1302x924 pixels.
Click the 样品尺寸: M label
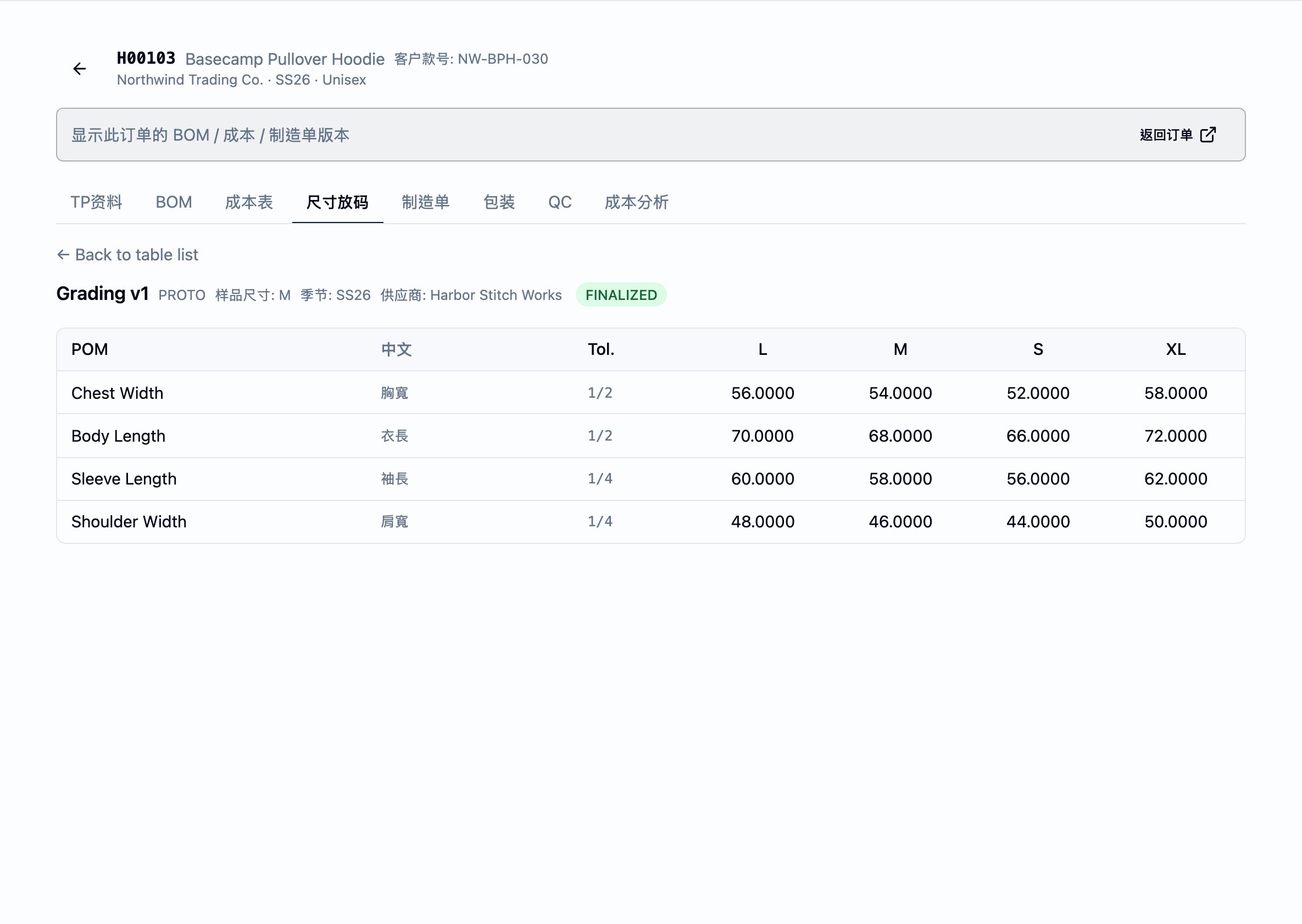coord(253,296)
